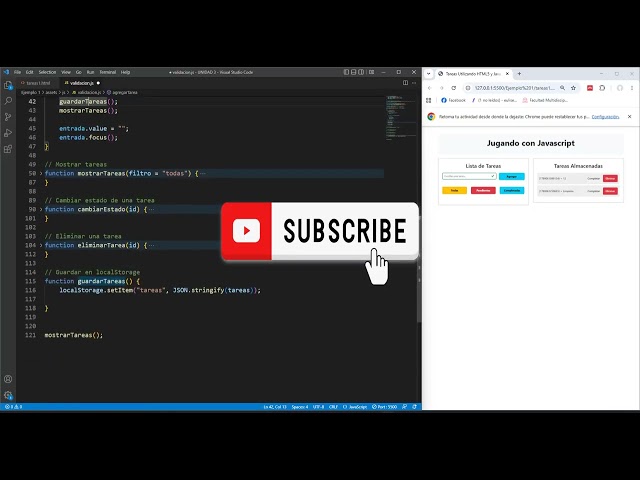Open the Facebook bookmark
Image resolution: width=640 pixels, height=480 pixels.
[453, 100]
